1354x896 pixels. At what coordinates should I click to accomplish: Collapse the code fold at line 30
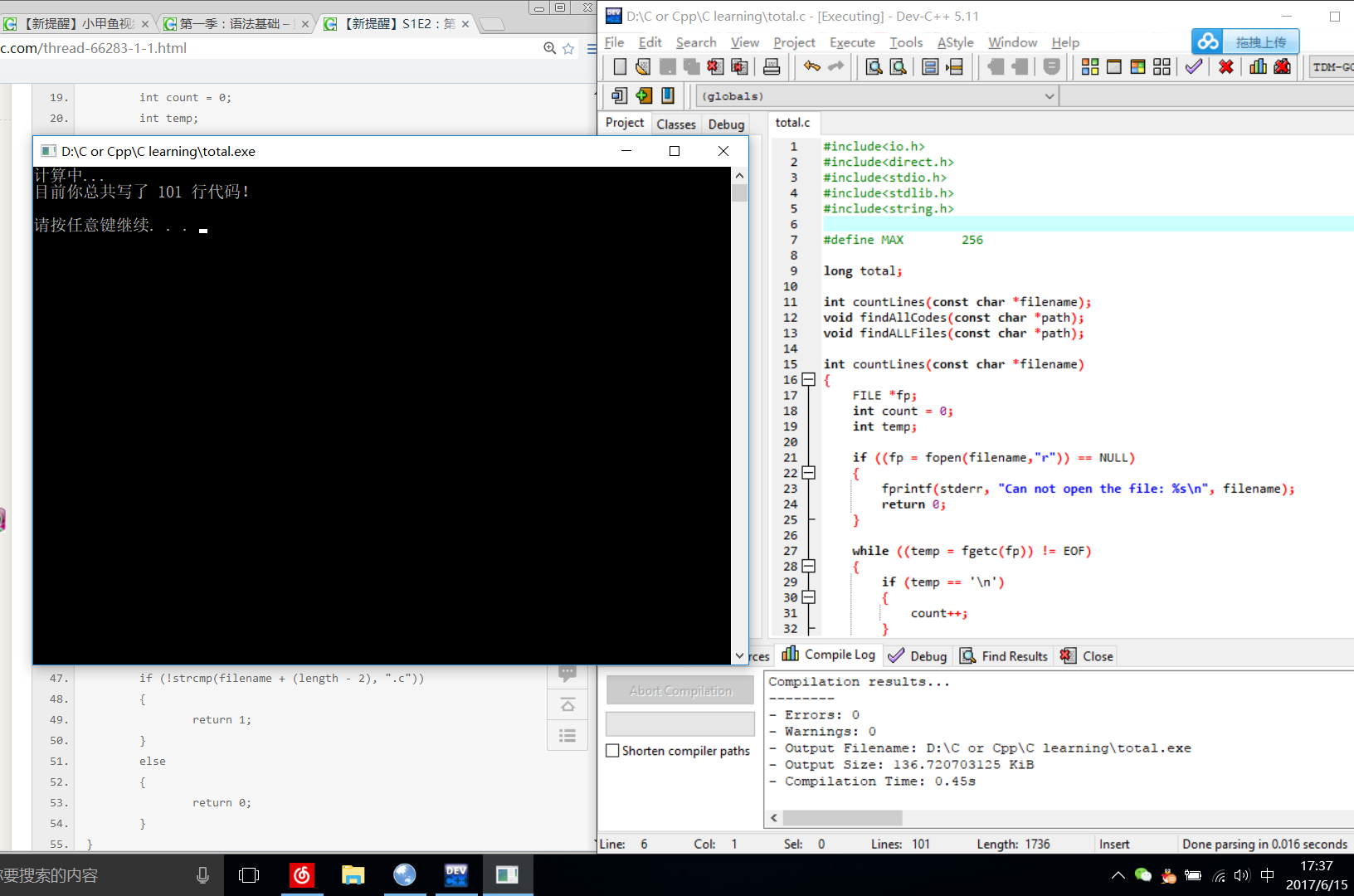(x=809, y=597)
